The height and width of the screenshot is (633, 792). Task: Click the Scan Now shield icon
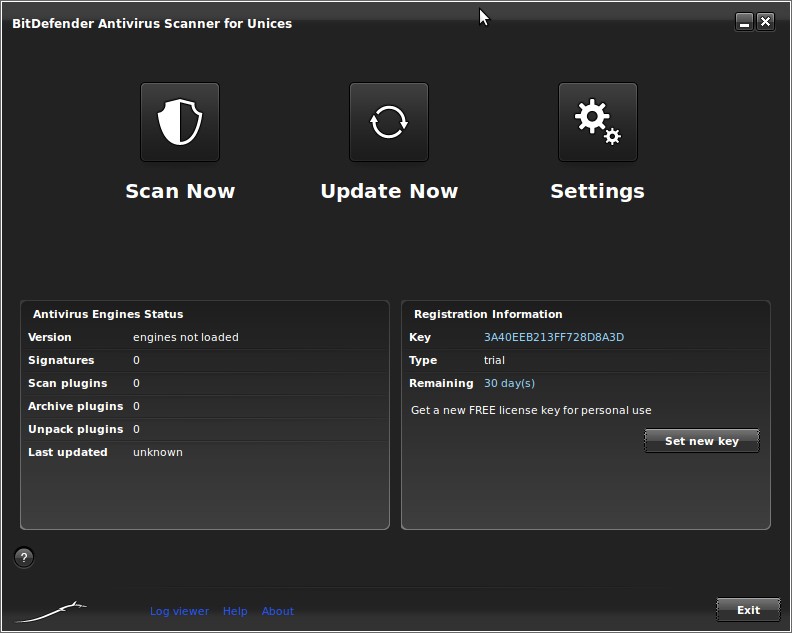(x=180, y=122)
